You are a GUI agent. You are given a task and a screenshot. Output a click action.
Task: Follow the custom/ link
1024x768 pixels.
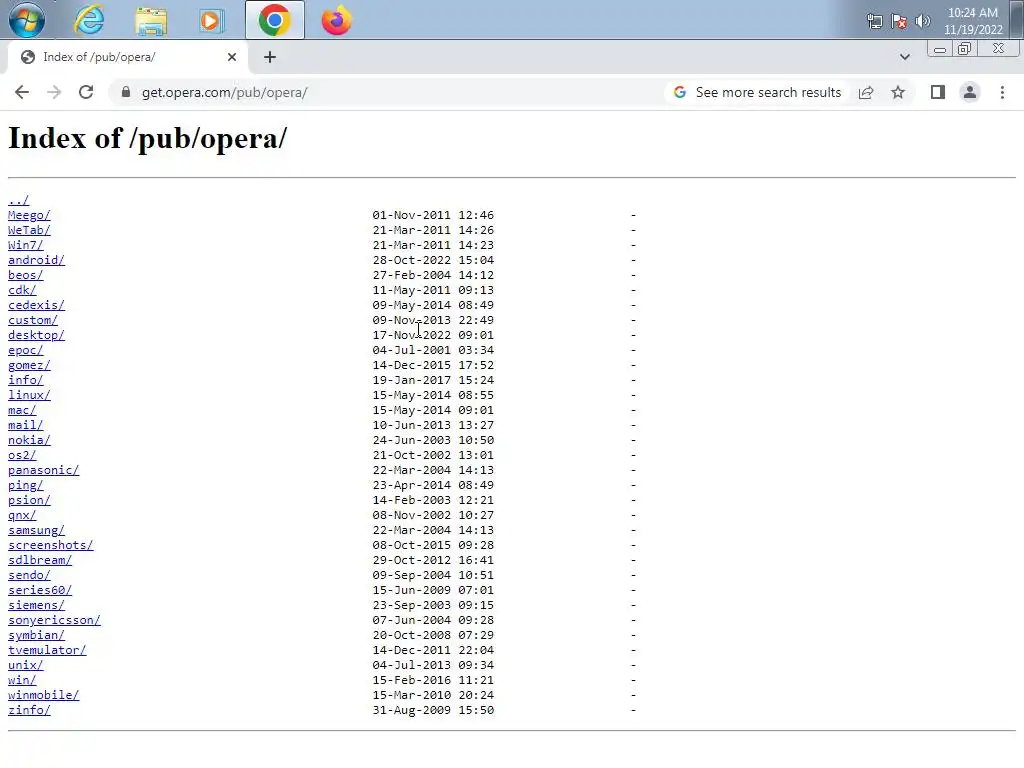coord(33,321)
